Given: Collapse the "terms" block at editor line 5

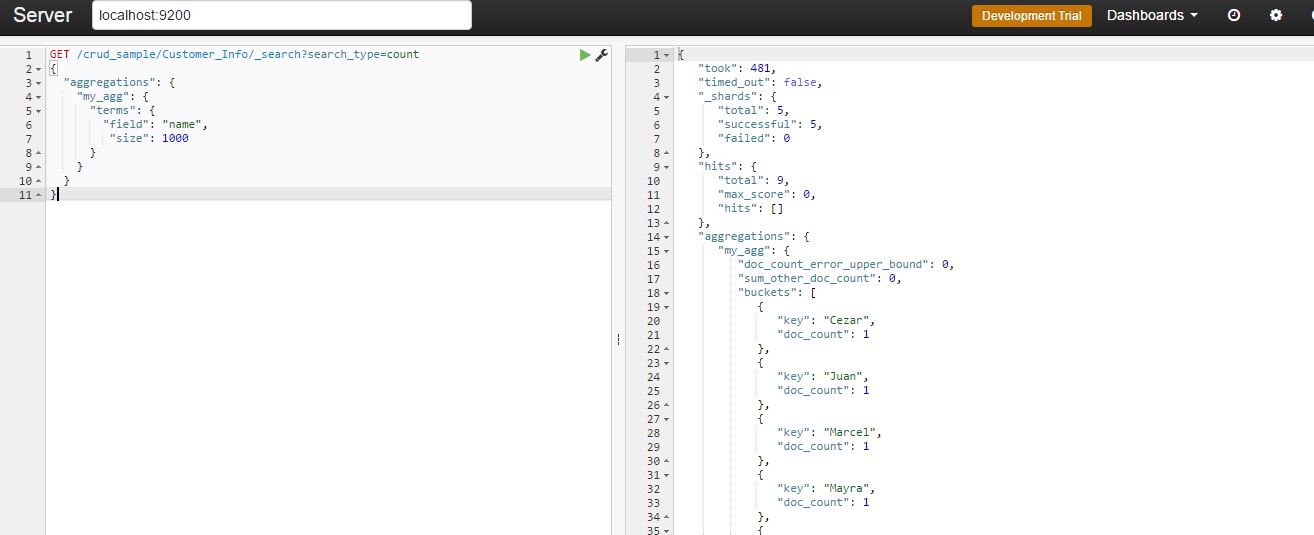Looking at the screenshot, I should pyautogui.click(x=38, y=111).
